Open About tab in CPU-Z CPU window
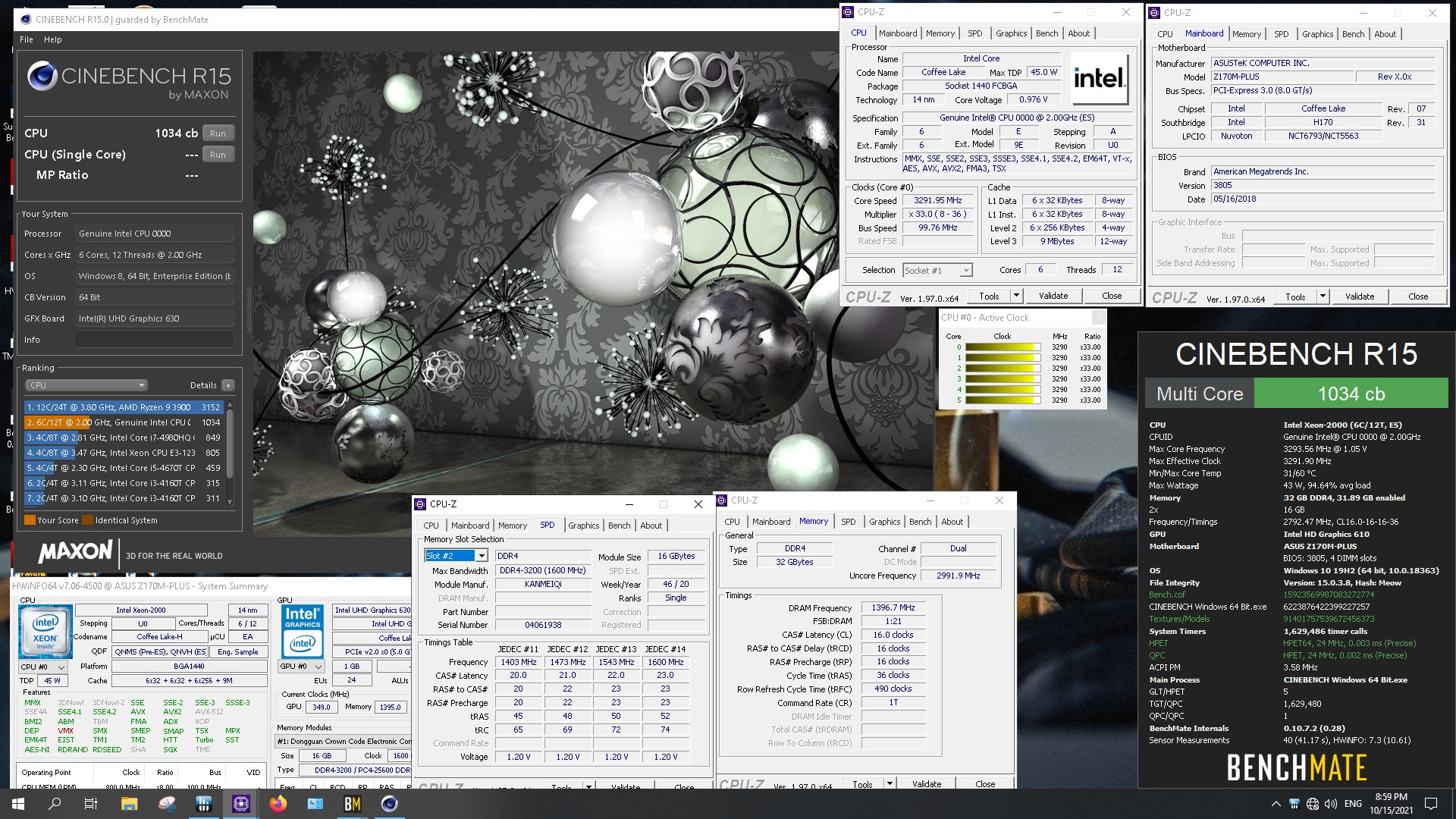The height and width of the screenshot is (819, 1456). pos(1078,33)
